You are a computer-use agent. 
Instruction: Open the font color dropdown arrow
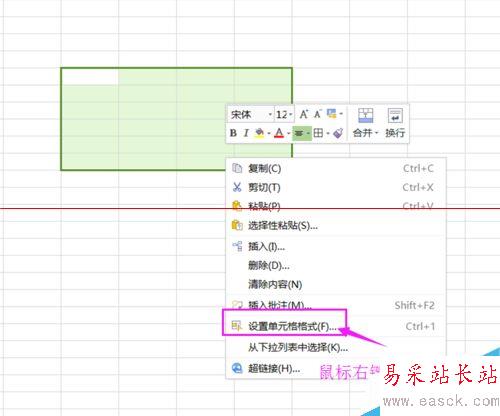click(288, 133)
